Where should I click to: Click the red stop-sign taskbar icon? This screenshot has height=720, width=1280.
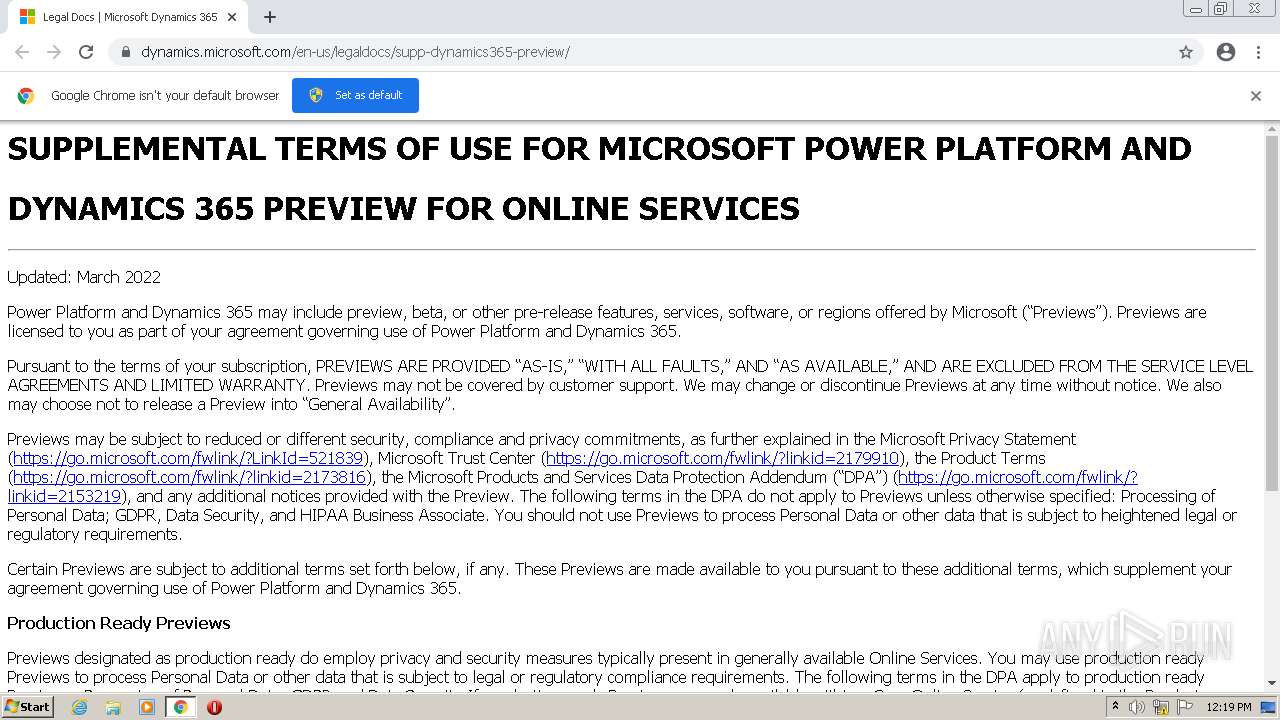tap(214, 707)
